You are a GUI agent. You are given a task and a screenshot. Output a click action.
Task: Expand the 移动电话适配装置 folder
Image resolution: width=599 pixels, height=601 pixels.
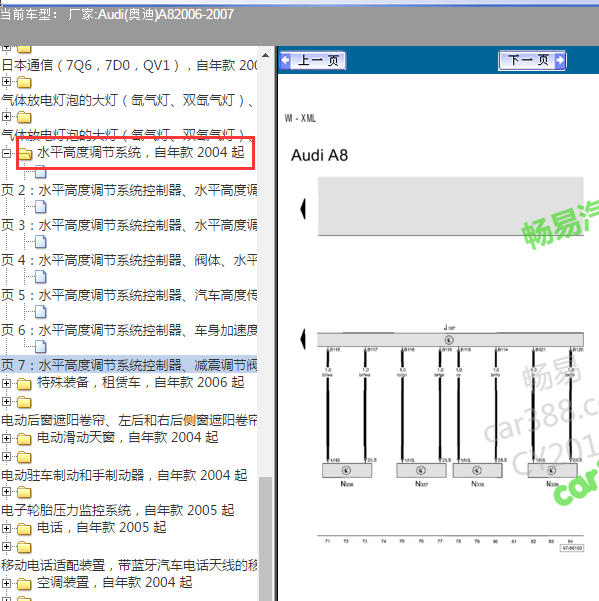[x=6, y=546]
